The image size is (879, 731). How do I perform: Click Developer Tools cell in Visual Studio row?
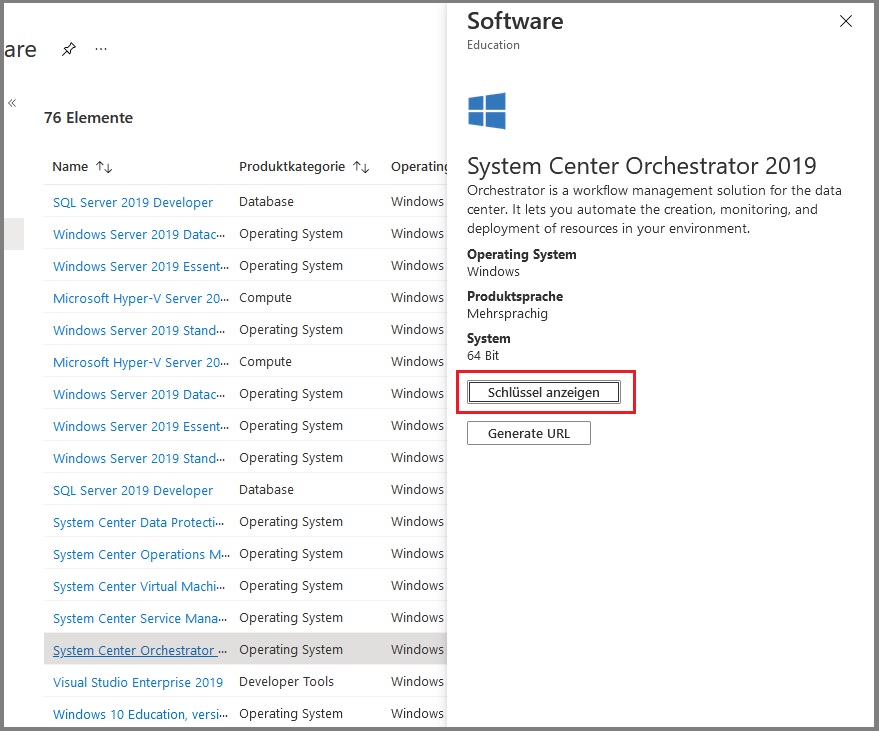click(286, 682)
